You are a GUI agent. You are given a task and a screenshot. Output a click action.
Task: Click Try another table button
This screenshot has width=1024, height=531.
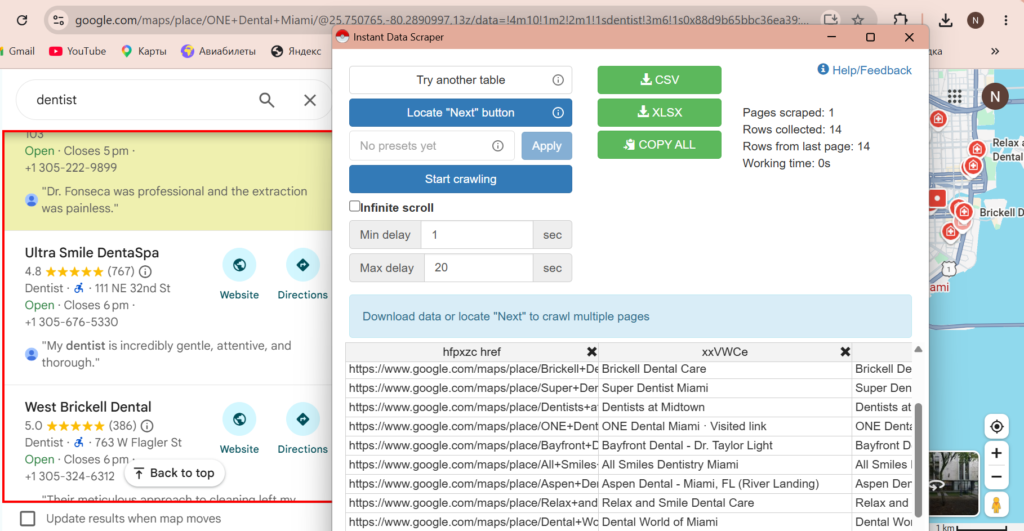460,80
